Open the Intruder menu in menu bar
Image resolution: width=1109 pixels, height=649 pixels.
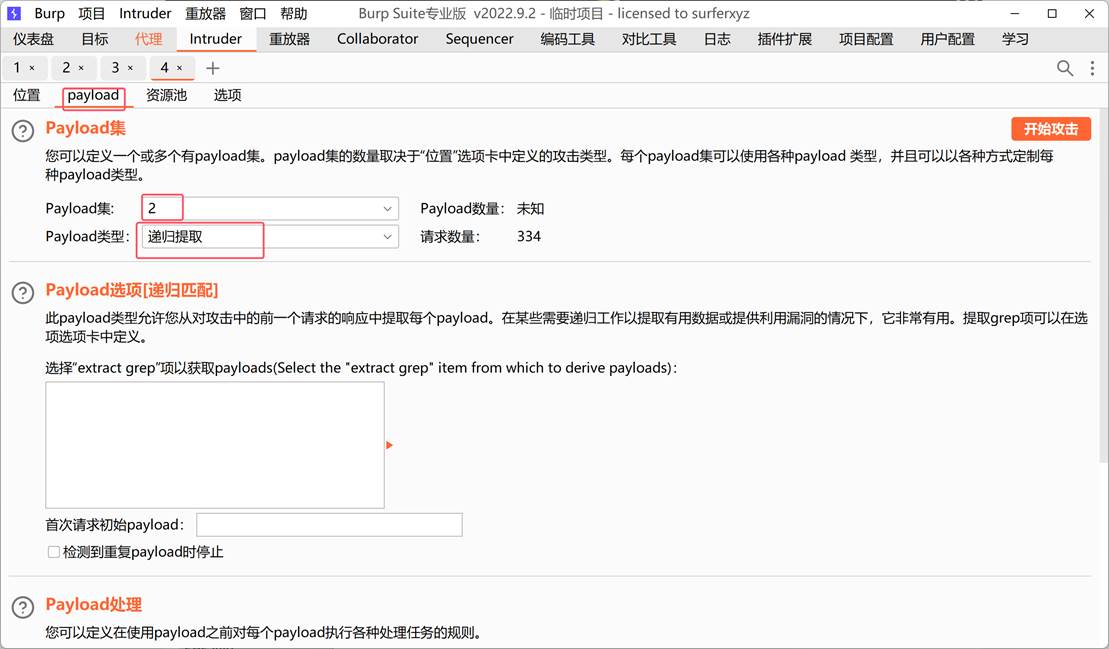[x=145, y=13]
